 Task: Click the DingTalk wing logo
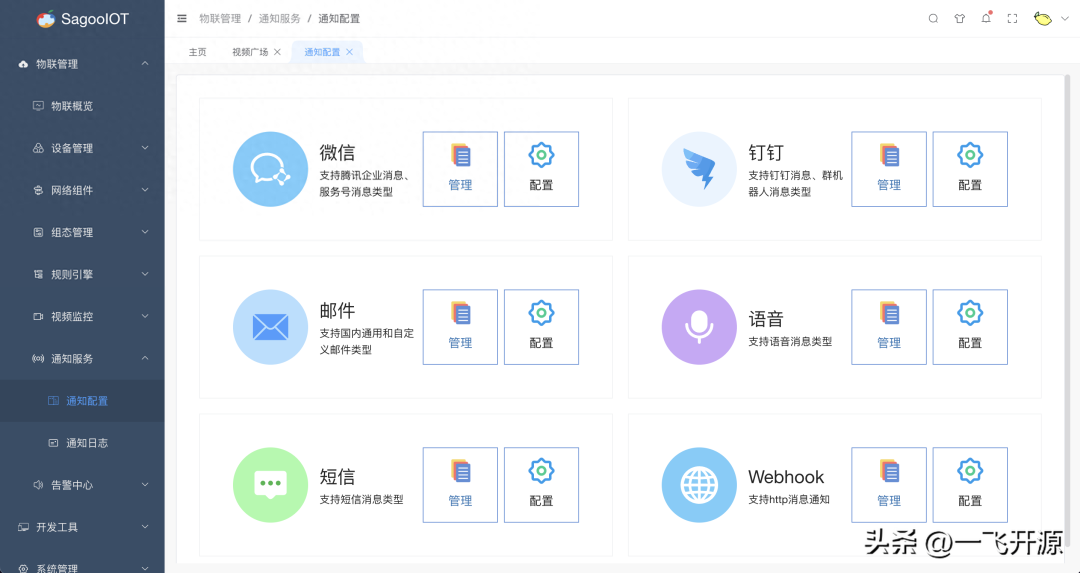click(x=699, y=169)
